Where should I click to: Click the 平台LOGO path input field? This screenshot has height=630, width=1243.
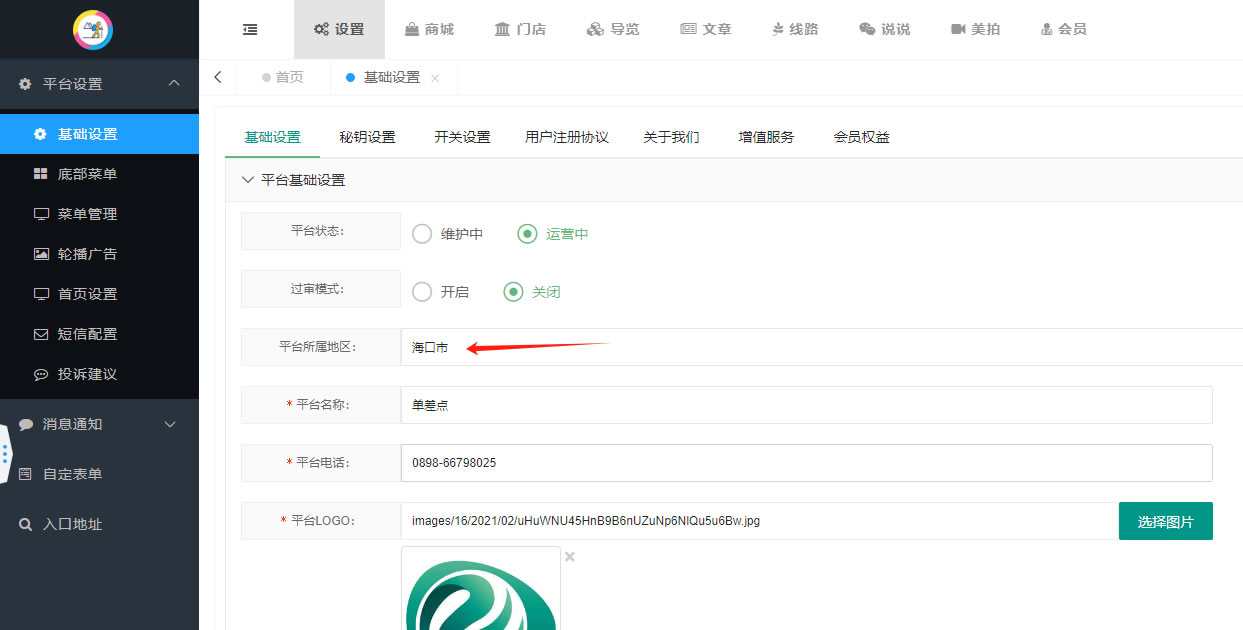pyautogui.click(x=759, y=521)
